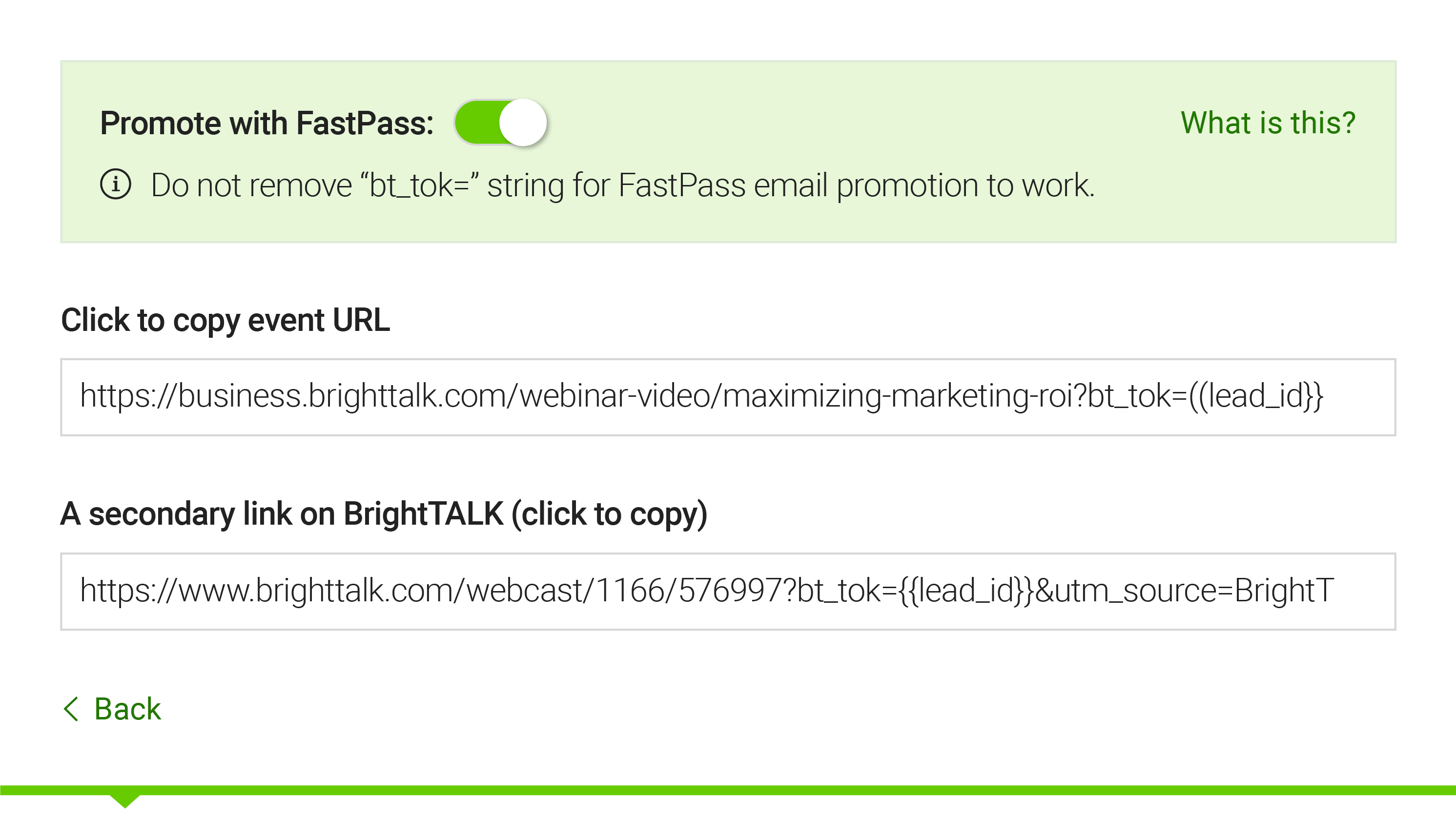Click the "Click to copy event URL" heading
This screenshot has height=819, width=1456.
click(225, 320)
